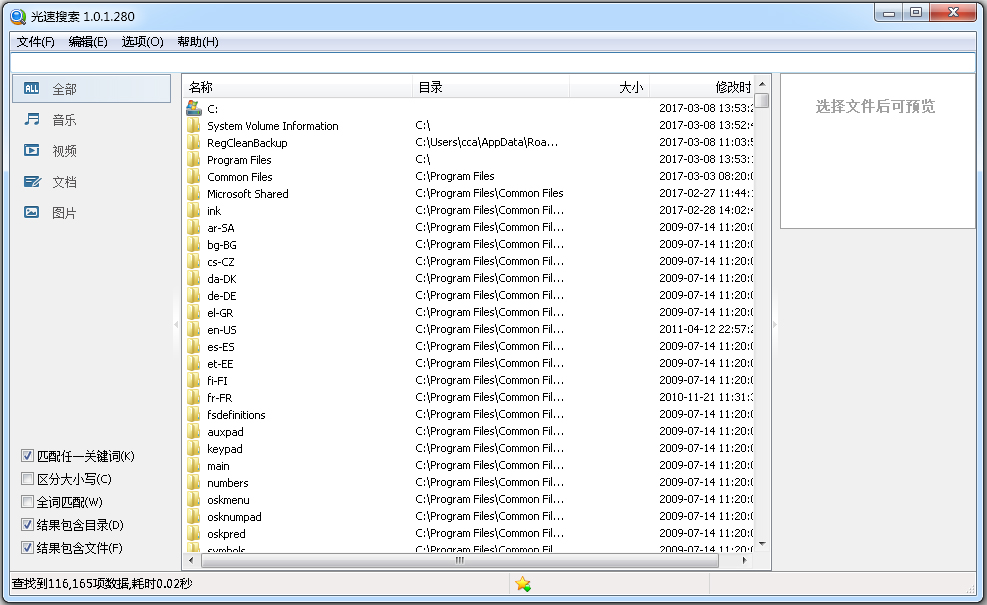Image resolution: width=987 pixels, height=605 pixels.
Task: Enable 区分大小写 case-sensitive checkbox
Action: [x=27, y=479]
